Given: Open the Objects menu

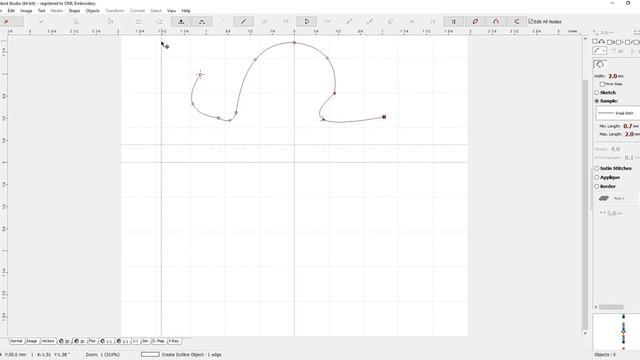Looking at the screenshot, I should click(x=93, y=11).
